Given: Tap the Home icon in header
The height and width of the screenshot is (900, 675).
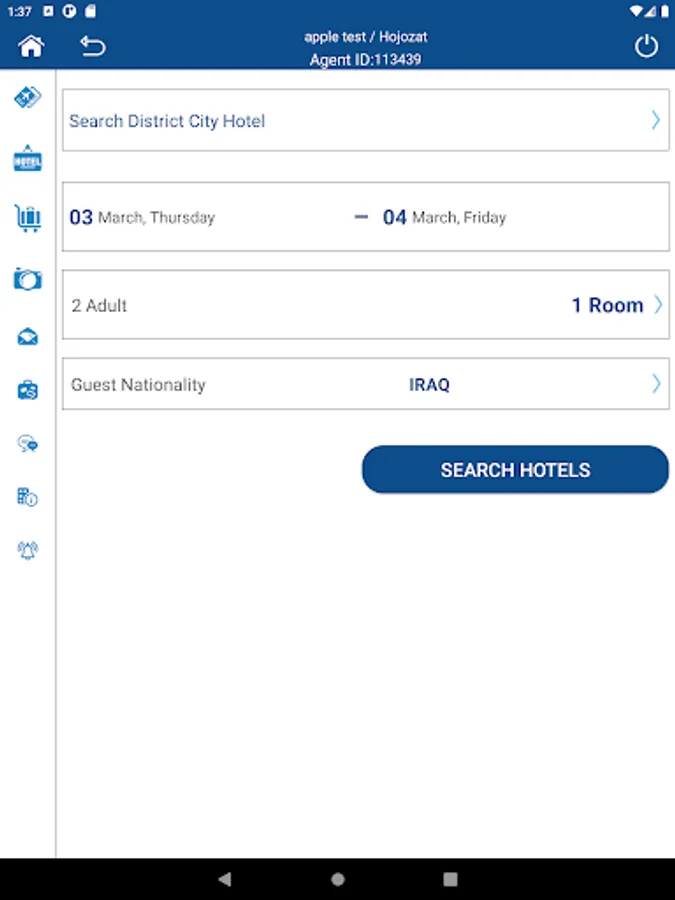Looking at the screenshot, I should pyautogui.click(x=31, y=46).
